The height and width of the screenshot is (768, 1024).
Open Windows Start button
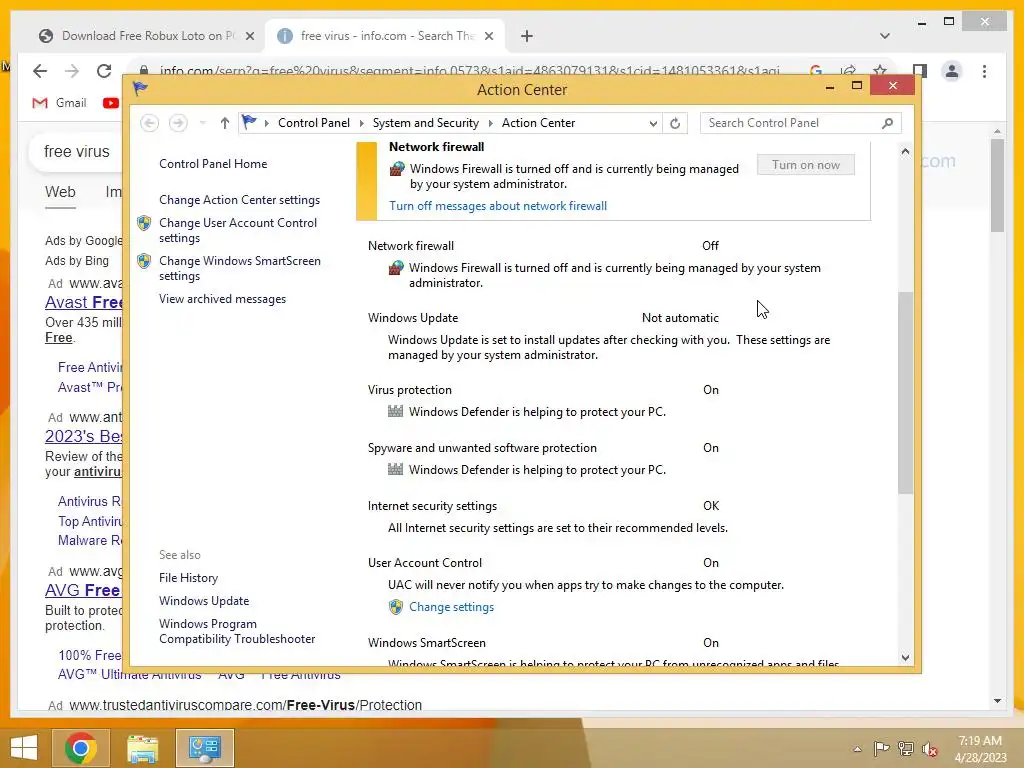point(24,748)
